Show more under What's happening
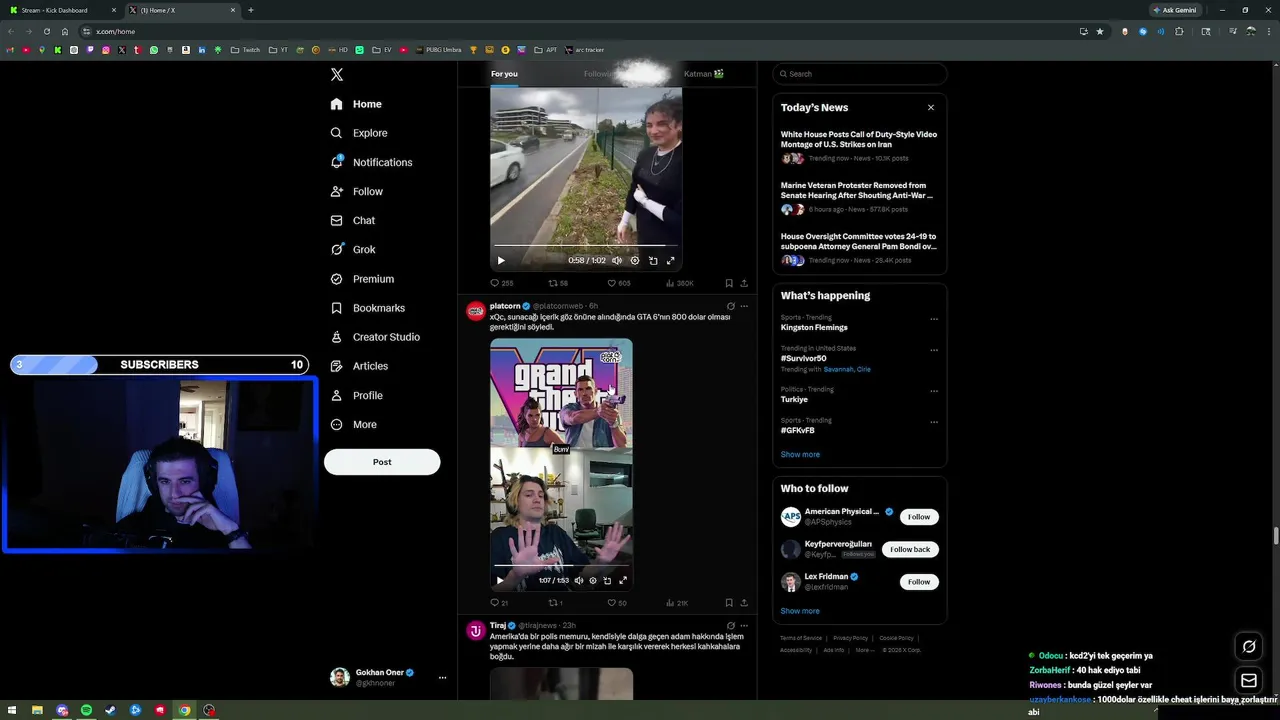Image resolution: width=1280 pixels, height=720 pixels. click(800, 454)
